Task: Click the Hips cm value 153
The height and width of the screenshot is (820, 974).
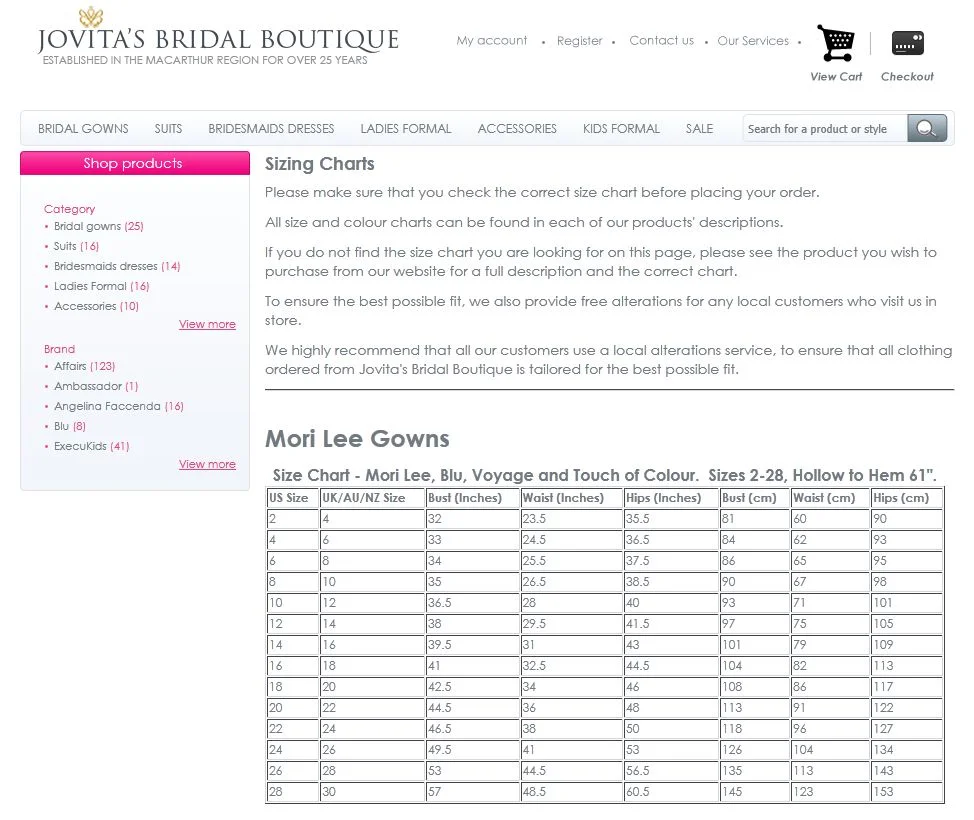Action: point(906,791)
